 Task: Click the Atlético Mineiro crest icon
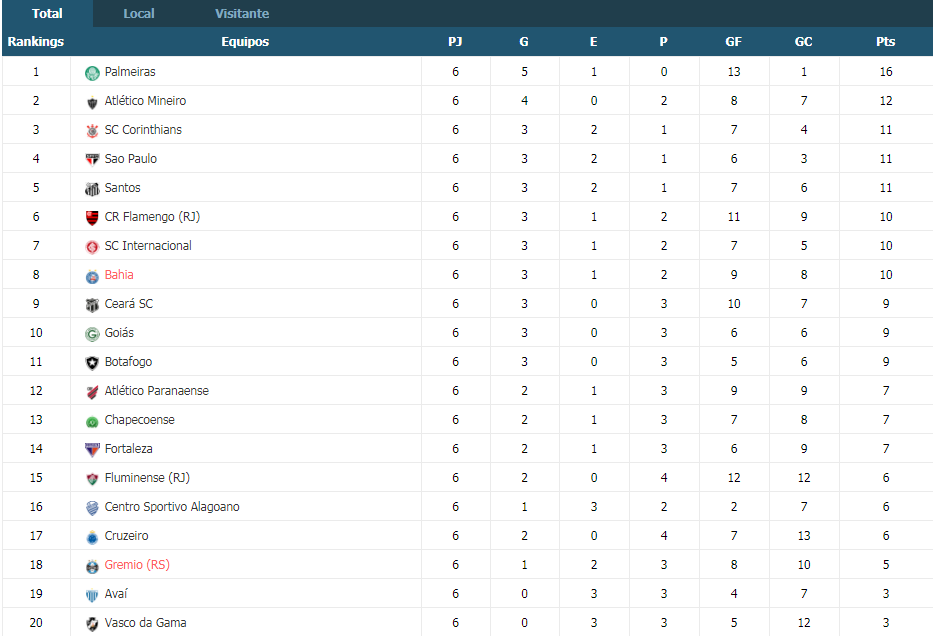tap(92, 102)
